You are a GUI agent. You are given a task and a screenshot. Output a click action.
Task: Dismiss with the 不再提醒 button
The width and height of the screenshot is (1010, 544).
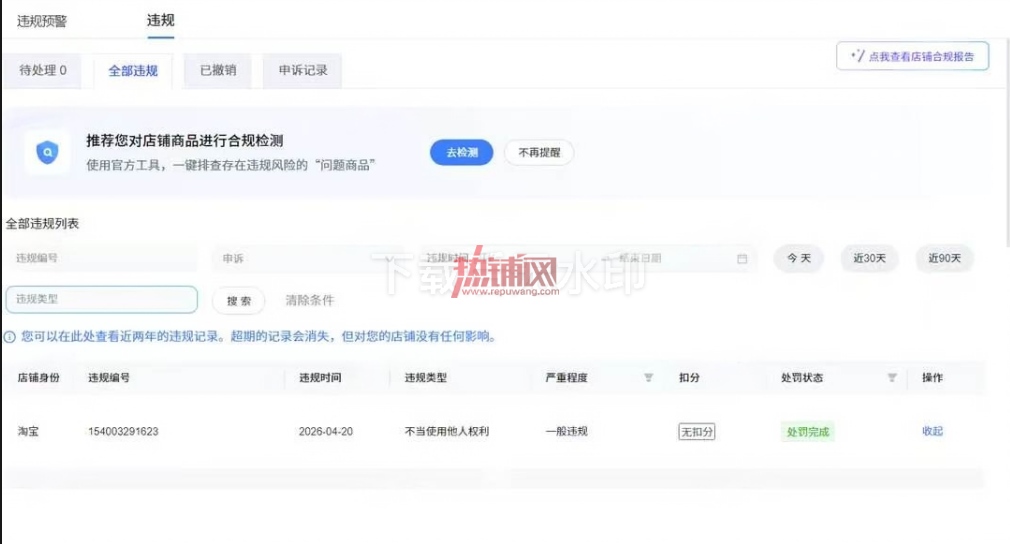tap(539, 153)
